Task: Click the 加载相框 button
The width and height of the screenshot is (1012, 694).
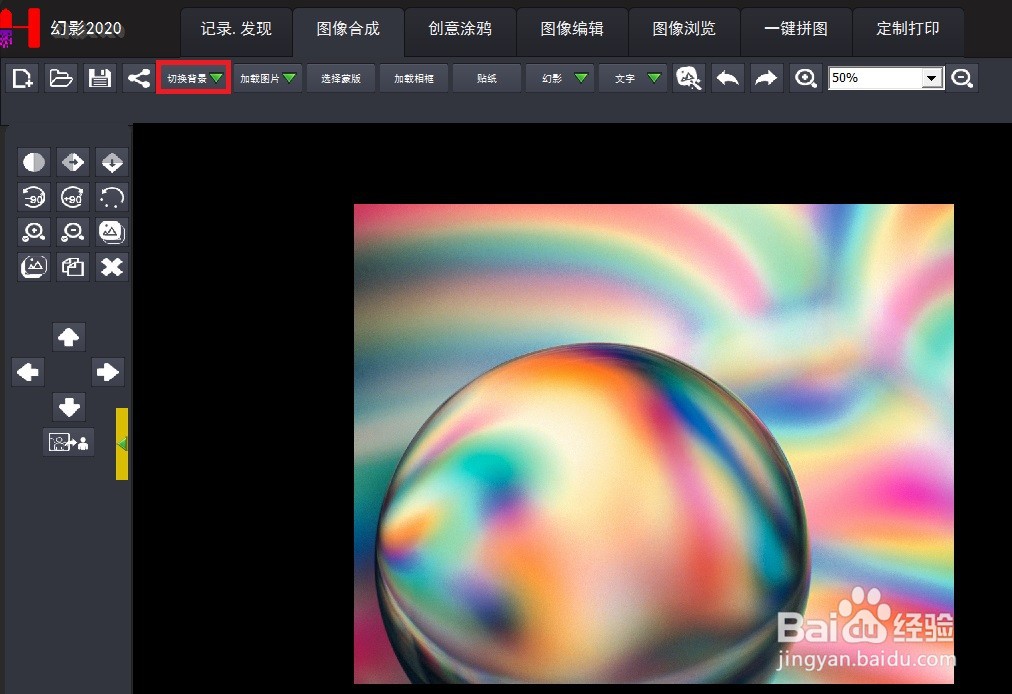Action: point(414,79)
